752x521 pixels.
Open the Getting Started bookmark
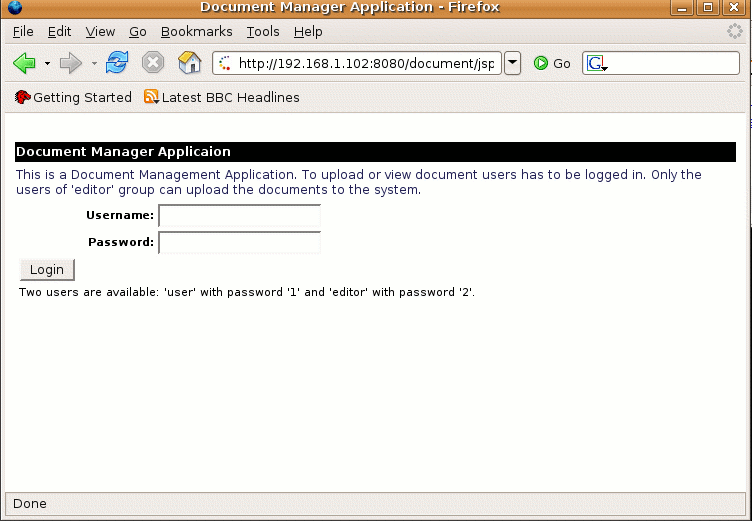73,97
